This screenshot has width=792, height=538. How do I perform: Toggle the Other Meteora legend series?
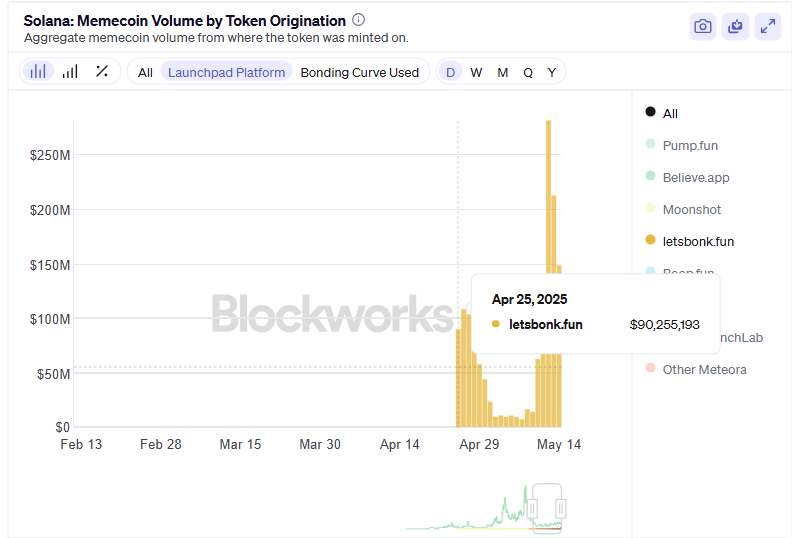tap(703, 370)
